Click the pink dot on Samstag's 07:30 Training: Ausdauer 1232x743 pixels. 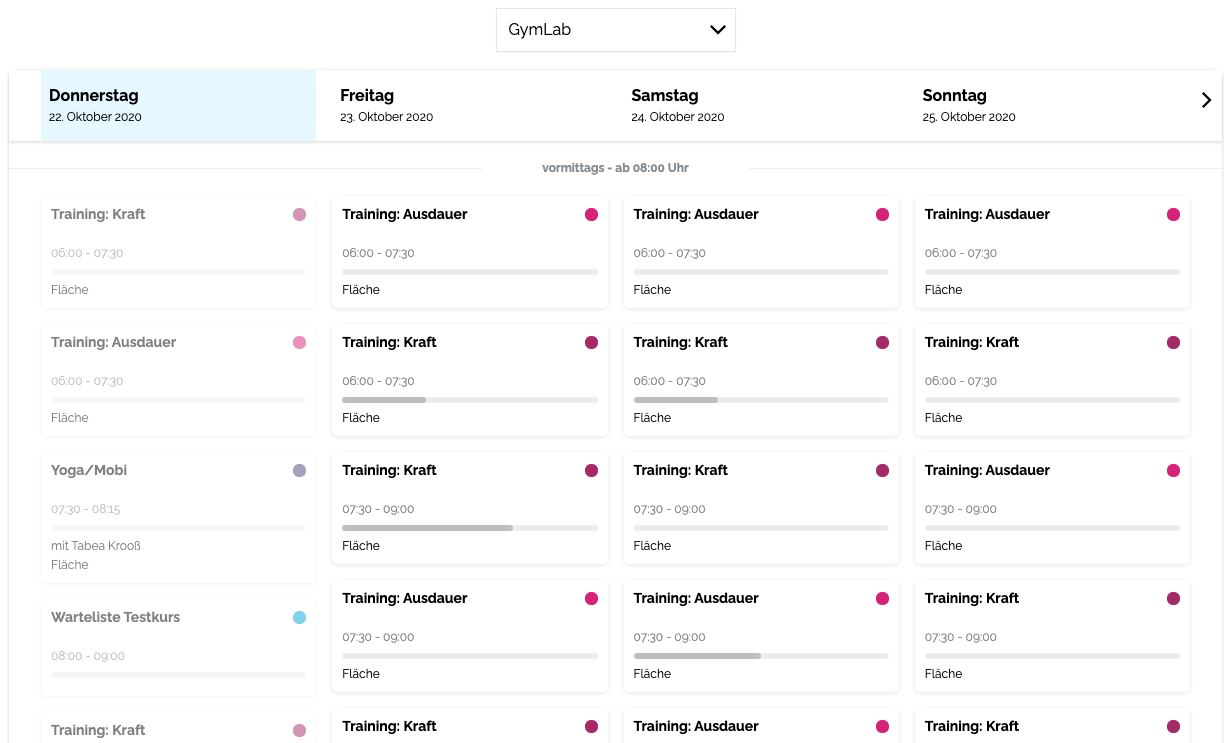pyautogui.click(x=882, y=598)
